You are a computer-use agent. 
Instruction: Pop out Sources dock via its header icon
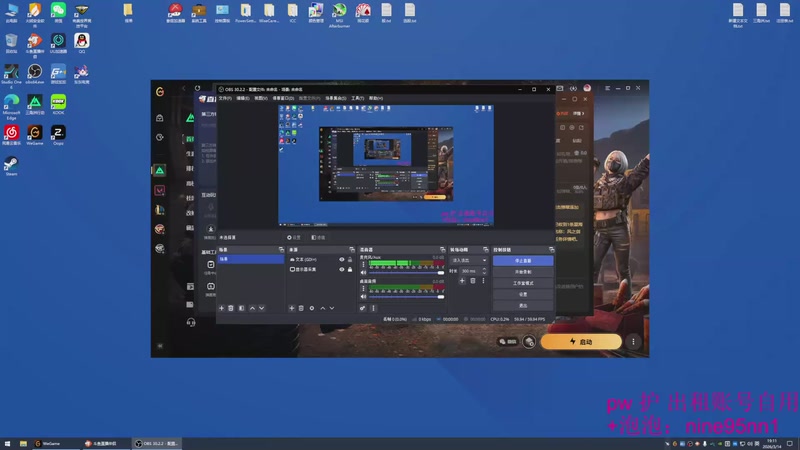click(x=352, y=249)
